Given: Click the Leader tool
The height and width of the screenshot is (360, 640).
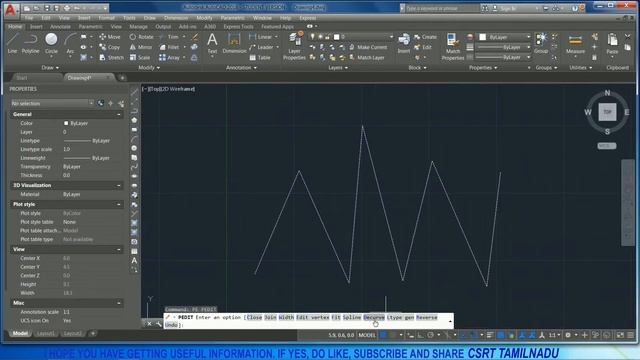Looking at the screenshot, I should pos(261,47).
